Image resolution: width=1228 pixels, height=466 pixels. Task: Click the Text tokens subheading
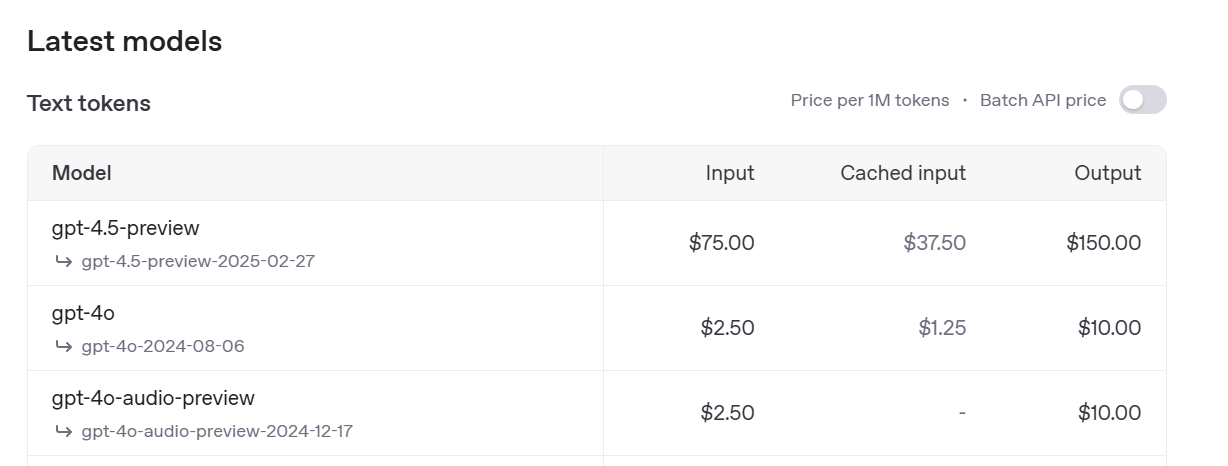(89, 103)
